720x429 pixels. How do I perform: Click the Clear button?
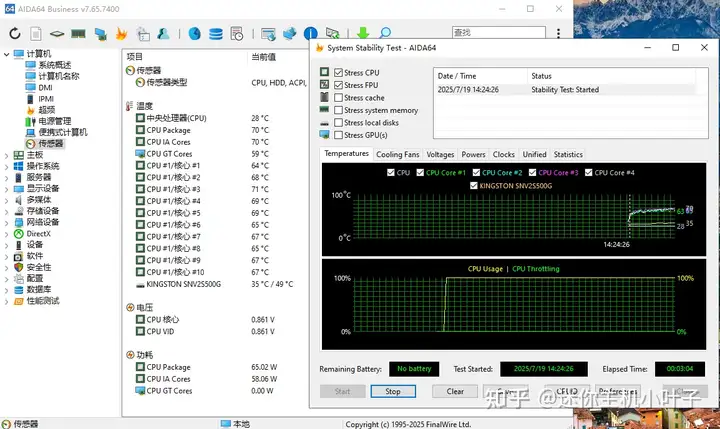[x=455, y=391]
